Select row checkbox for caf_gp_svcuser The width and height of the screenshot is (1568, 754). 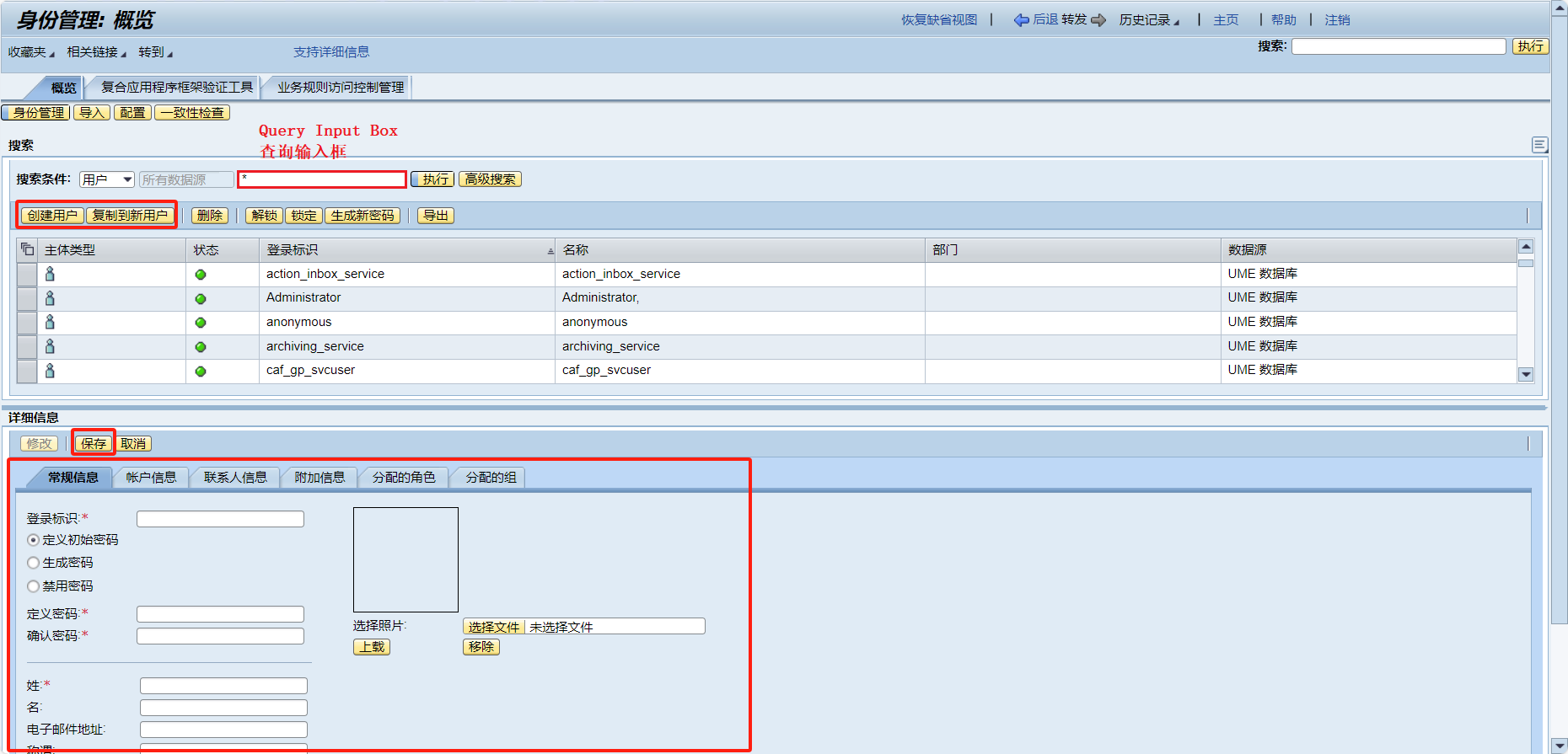coord(27,372)
